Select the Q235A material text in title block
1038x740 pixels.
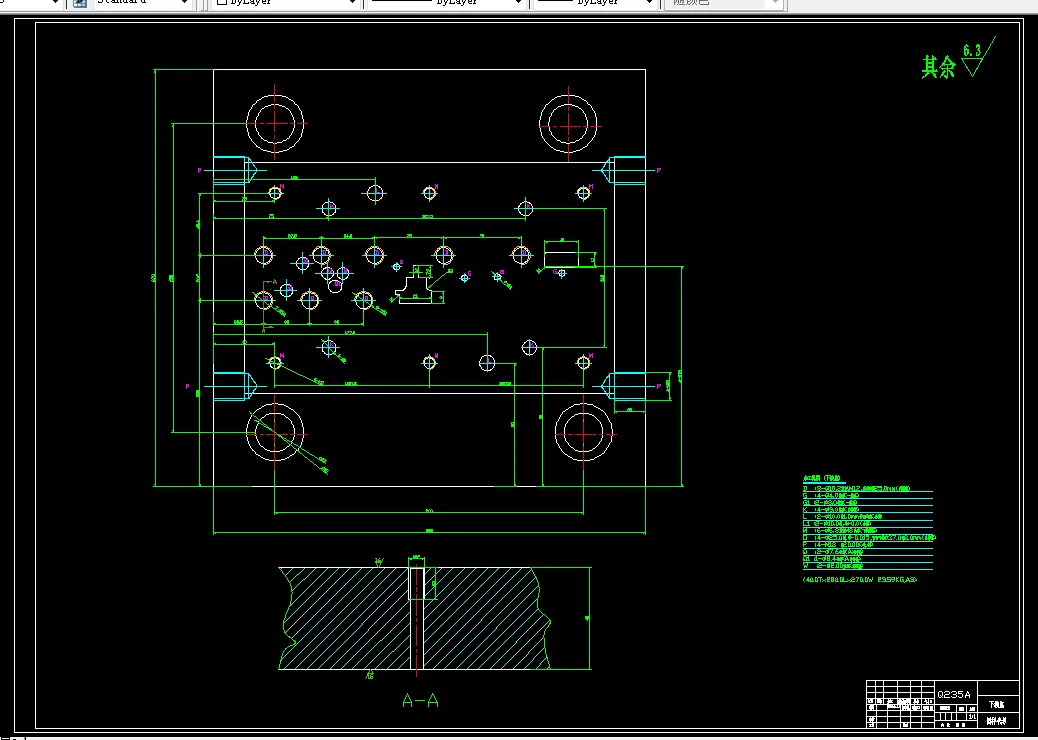click(954, 694)
